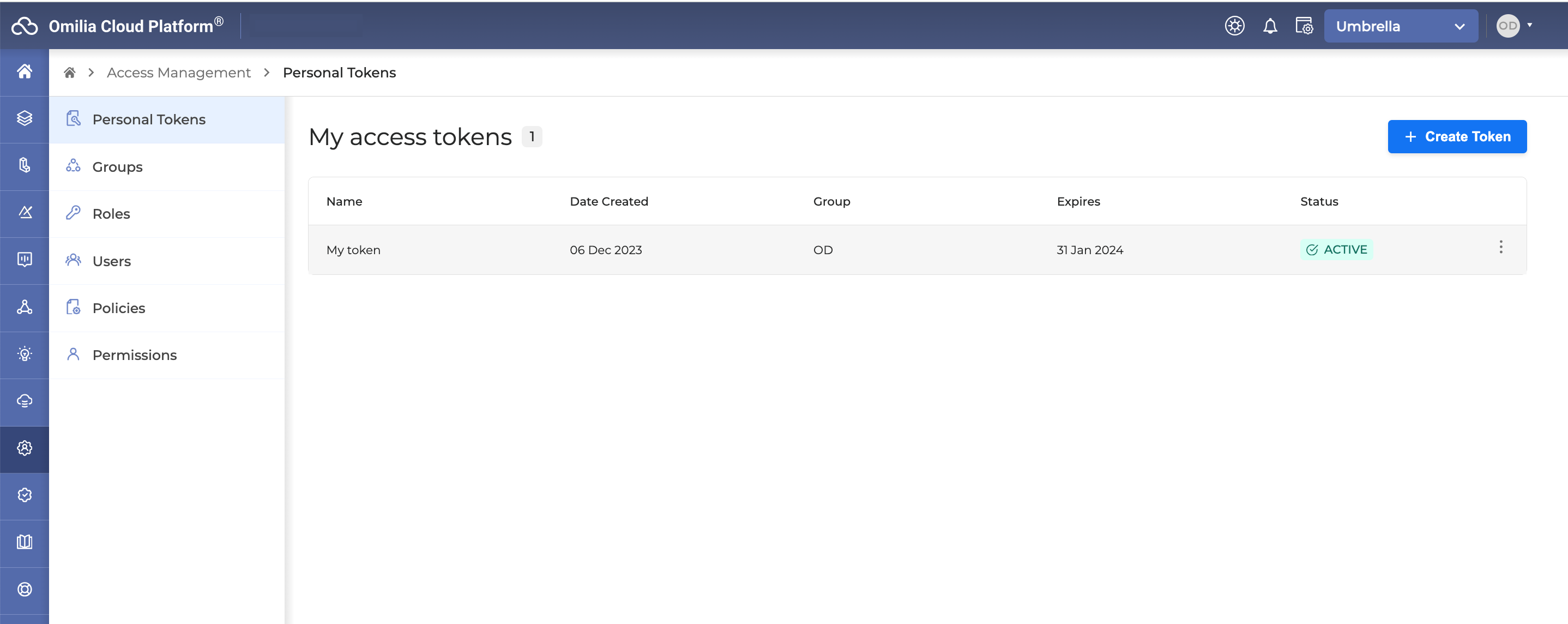Click the lightbulb icon in sidebar
Viewport: 1568px width, 624px height.
pos(25,353)
